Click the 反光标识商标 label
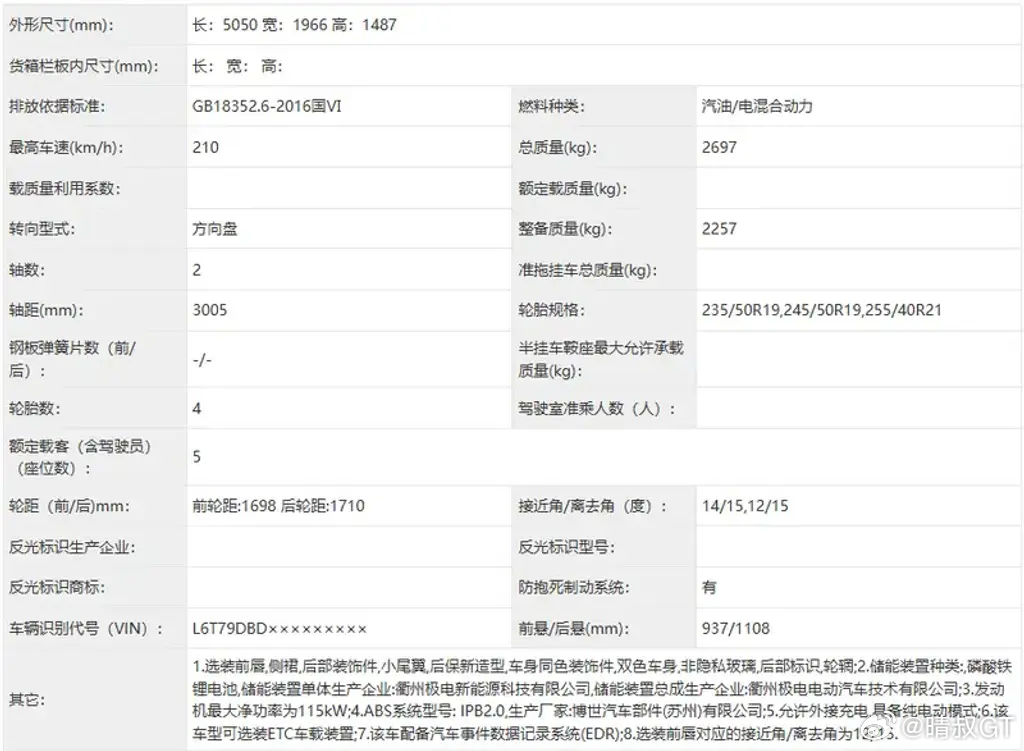 pos(57,588)
